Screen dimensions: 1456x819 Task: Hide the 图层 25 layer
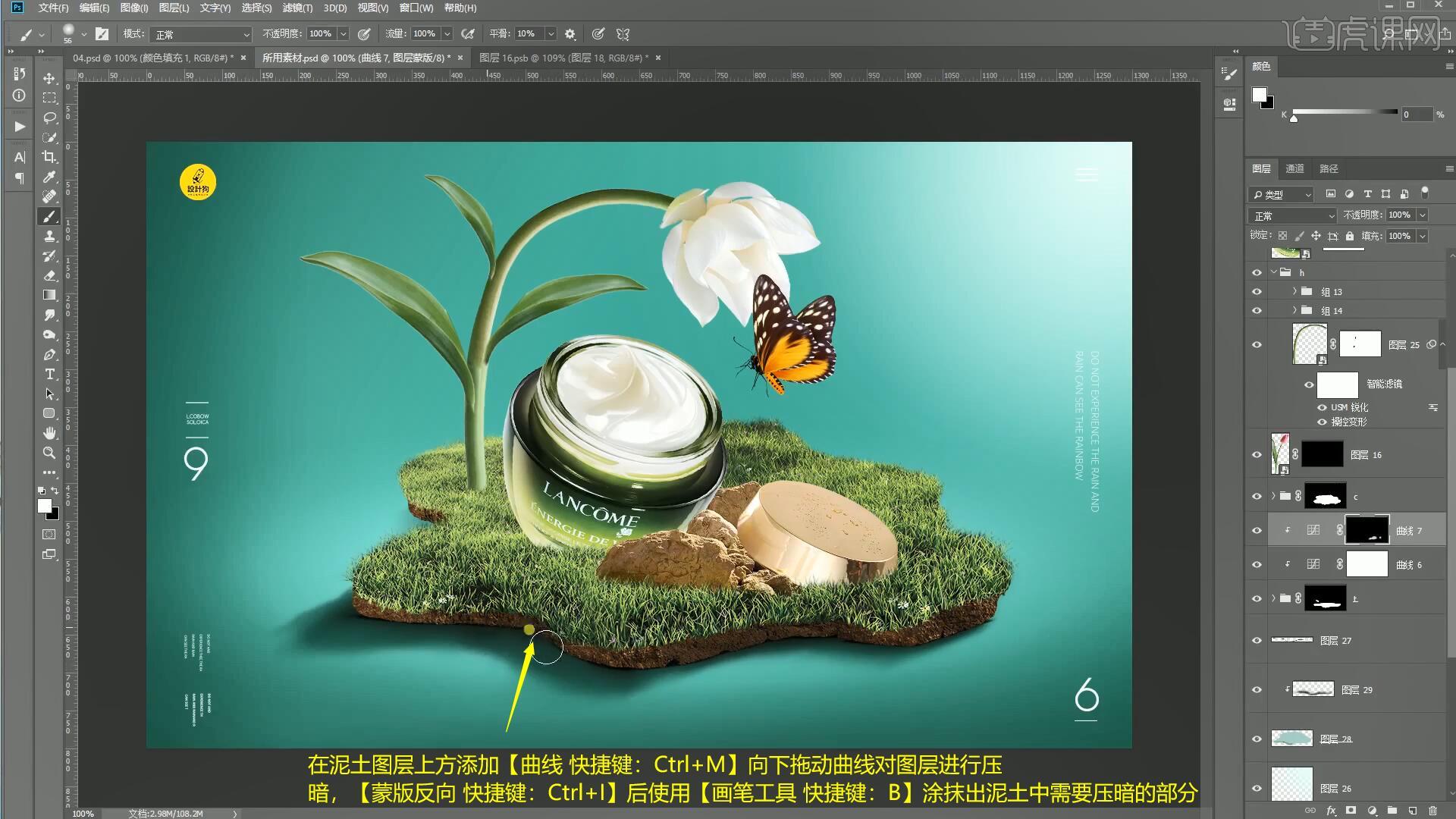(1257, 345)
